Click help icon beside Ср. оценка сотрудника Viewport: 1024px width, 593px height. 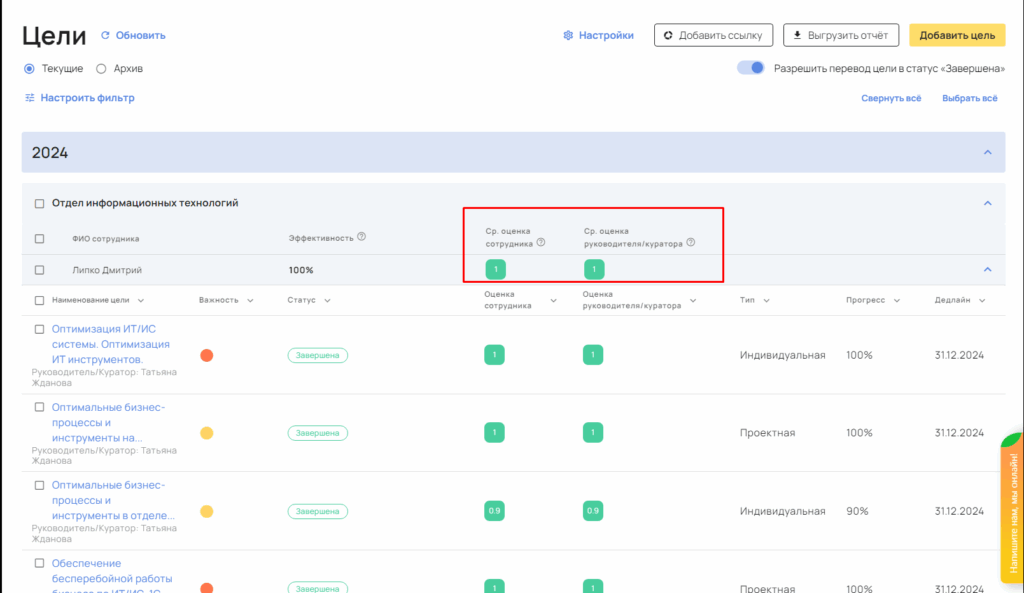coord(541,242)
